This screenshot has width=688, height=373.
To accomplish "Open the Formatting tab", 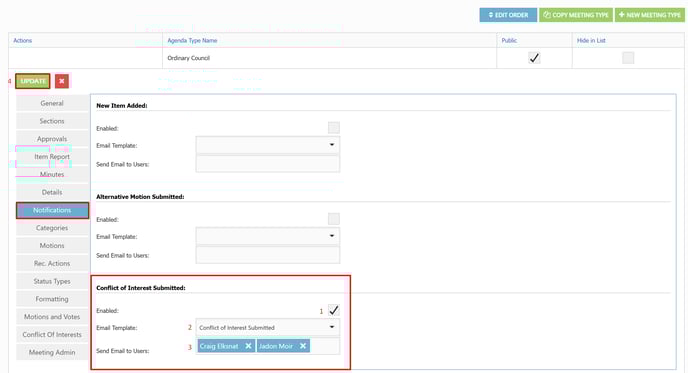I will (x=52, y=299).
